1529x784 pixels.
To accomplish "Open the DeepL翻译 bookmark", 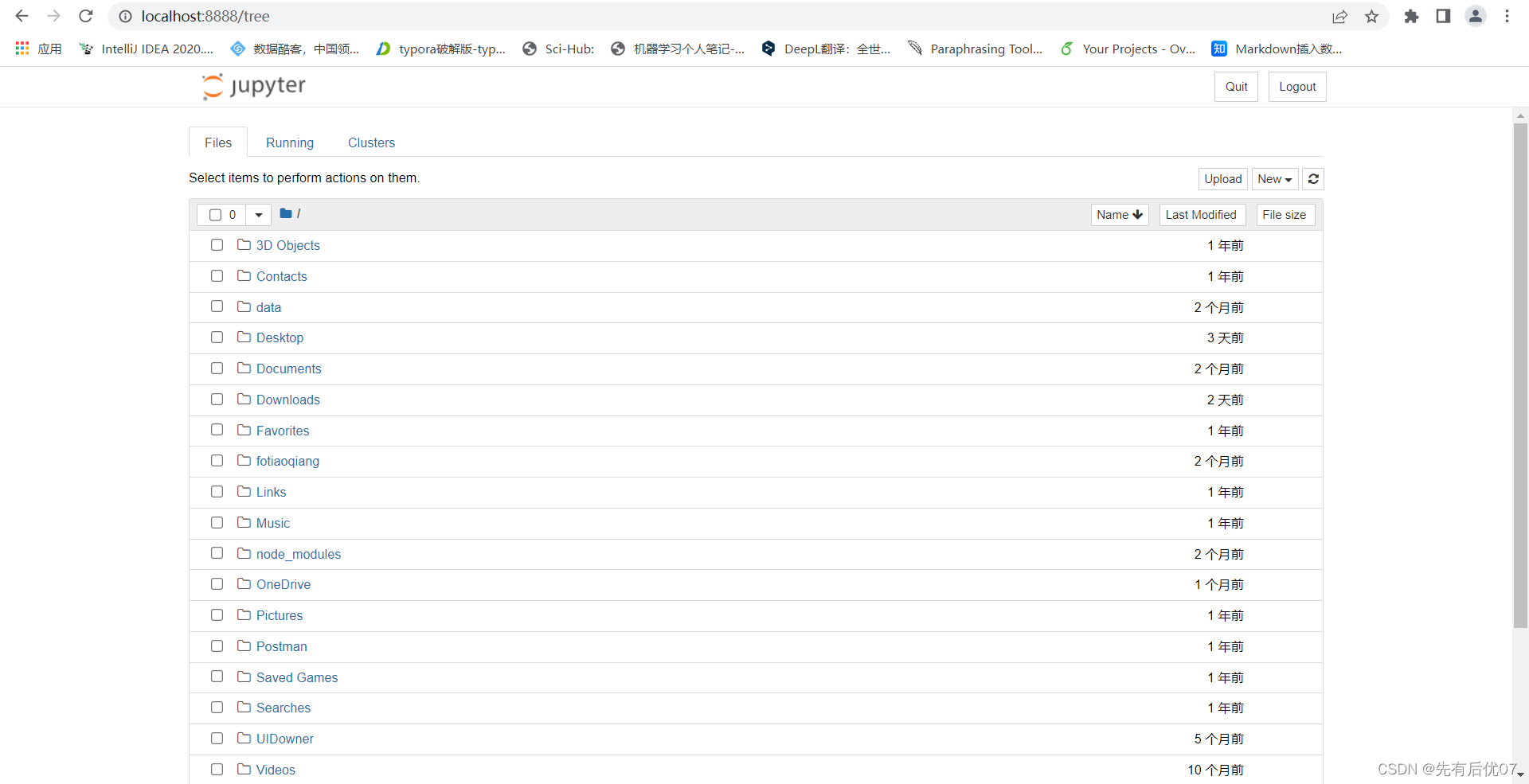I will click(x=826, y=49).
